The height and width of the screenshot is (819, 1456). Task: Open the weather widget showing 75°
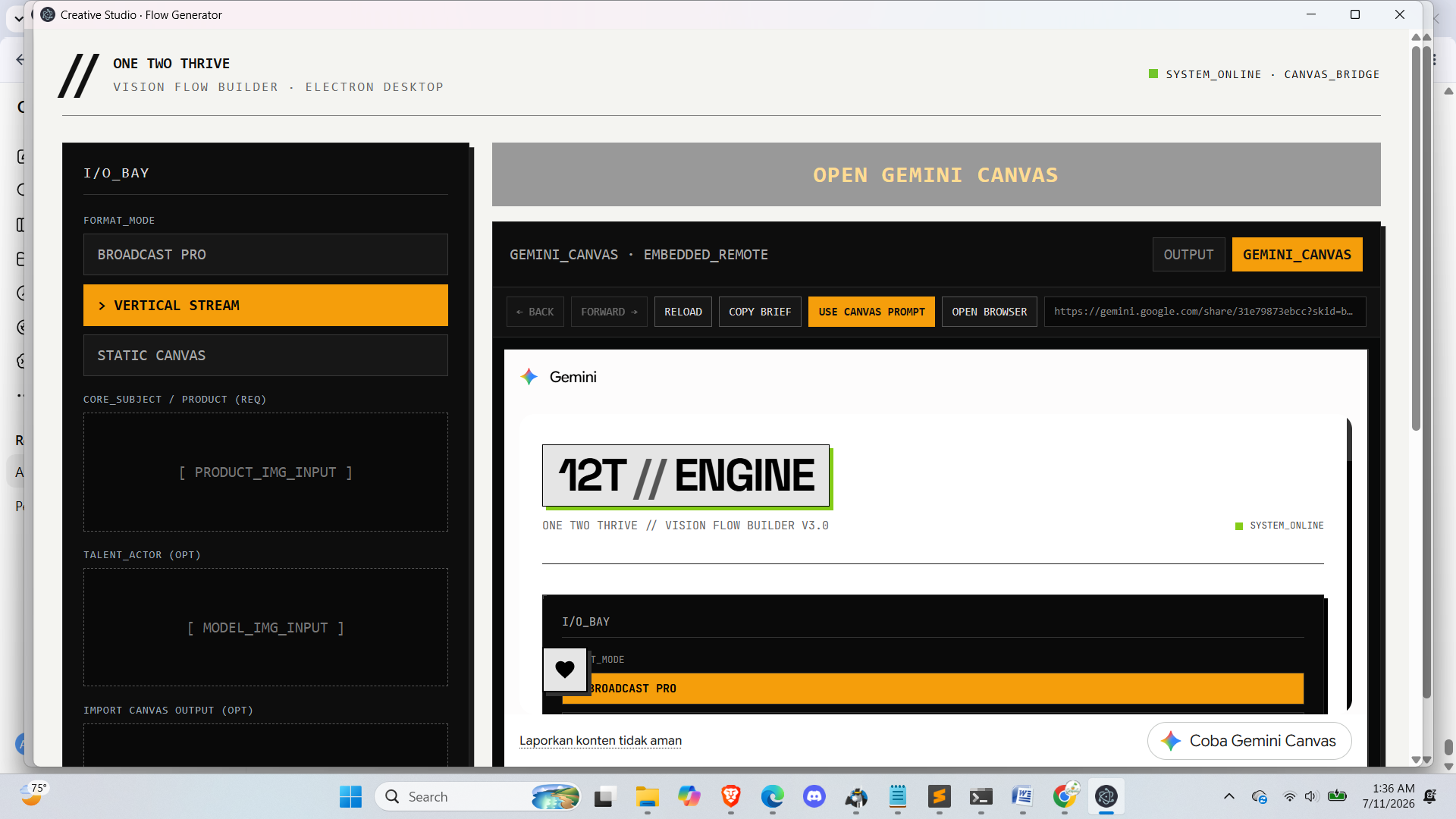tap(33, 795)
